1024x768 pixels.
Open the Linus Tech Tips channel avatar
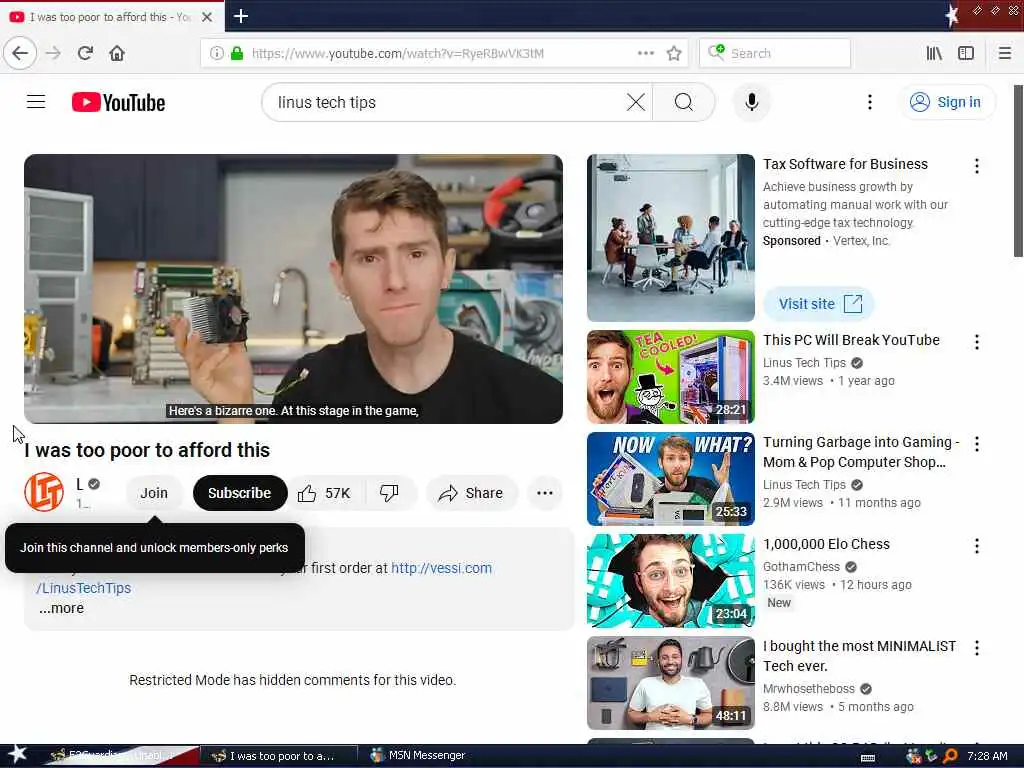[44, 492]
